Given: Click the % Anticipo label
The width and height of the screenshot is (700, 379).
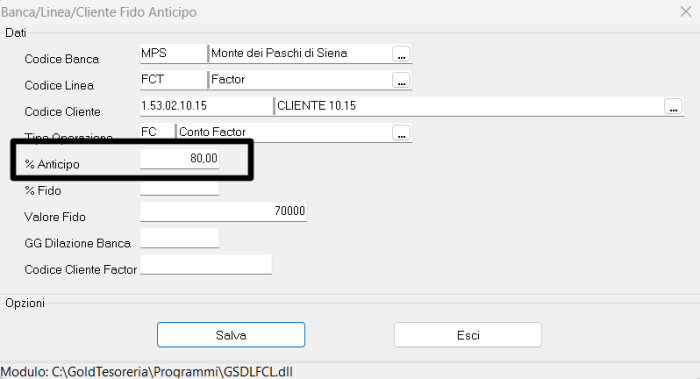Looking at the screenshot, I should click(52, 164).
